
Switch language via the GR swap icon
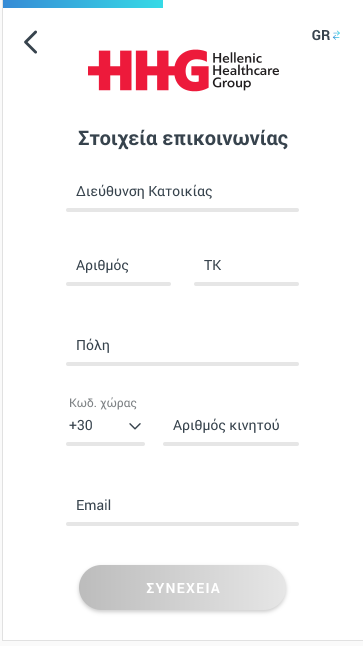(x=326, y=35)
